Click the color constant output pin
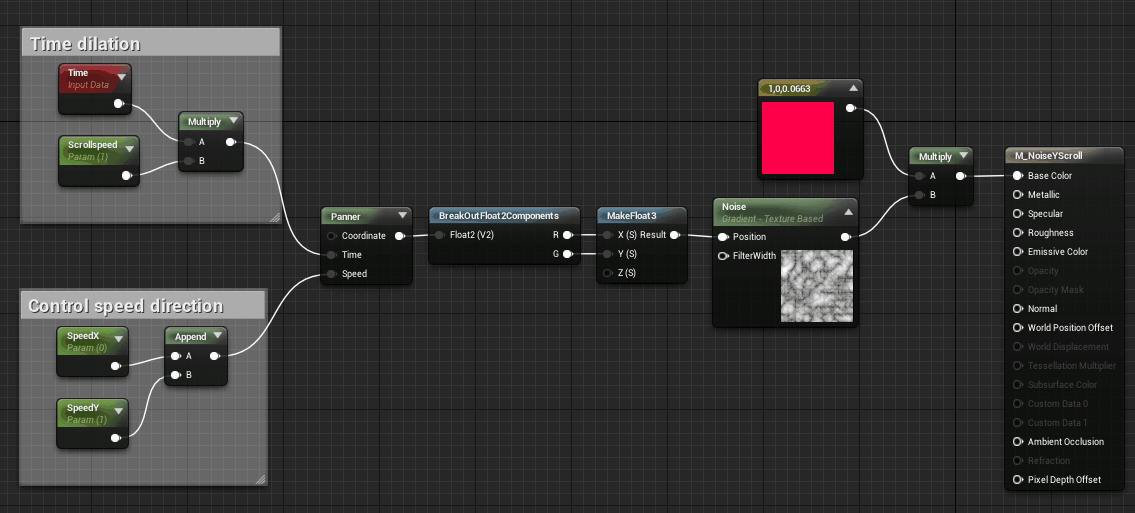The image size is (1135, 513). [851, 109]
